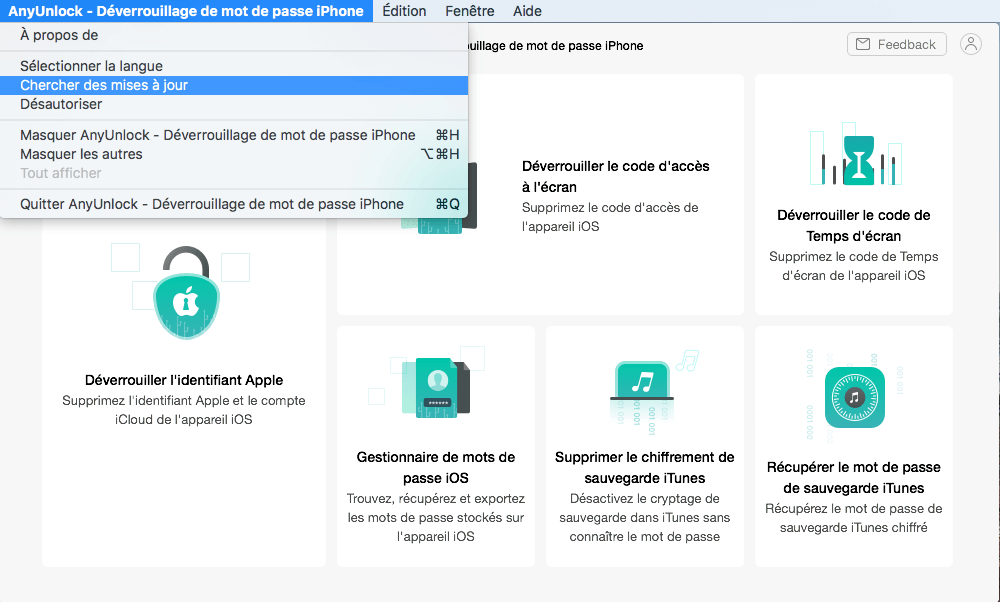
Task: Open the Édition menu
Action: 404,11
